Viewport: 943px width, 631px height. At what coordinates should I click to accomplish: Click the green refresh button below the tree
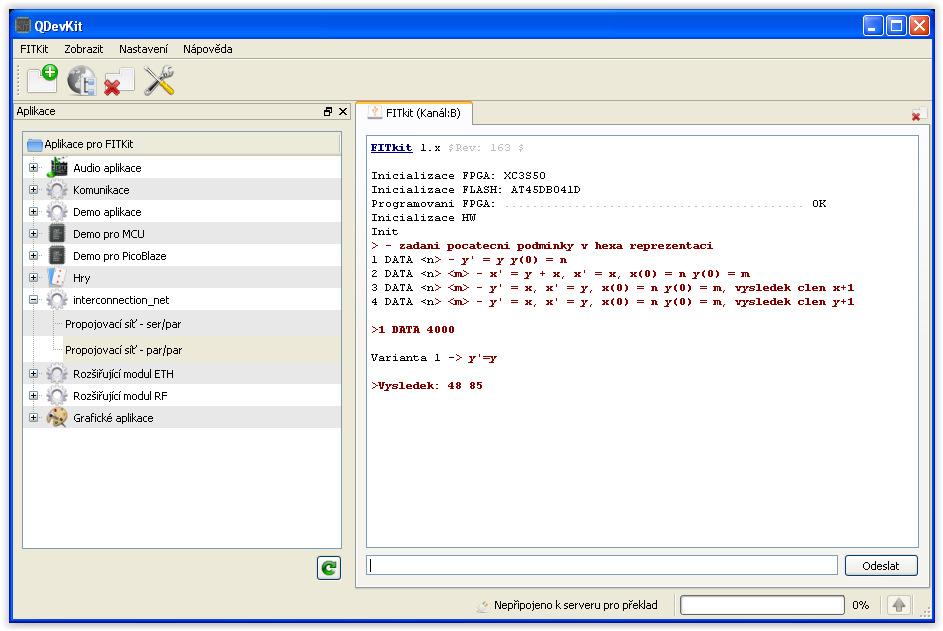point(329,568)
